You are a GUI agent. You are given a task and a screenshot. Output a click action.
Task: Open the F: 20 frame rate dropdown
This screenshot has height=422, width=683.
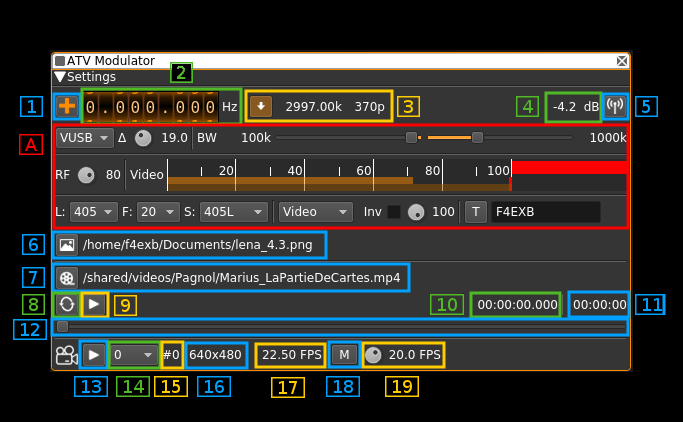[159, 212]
